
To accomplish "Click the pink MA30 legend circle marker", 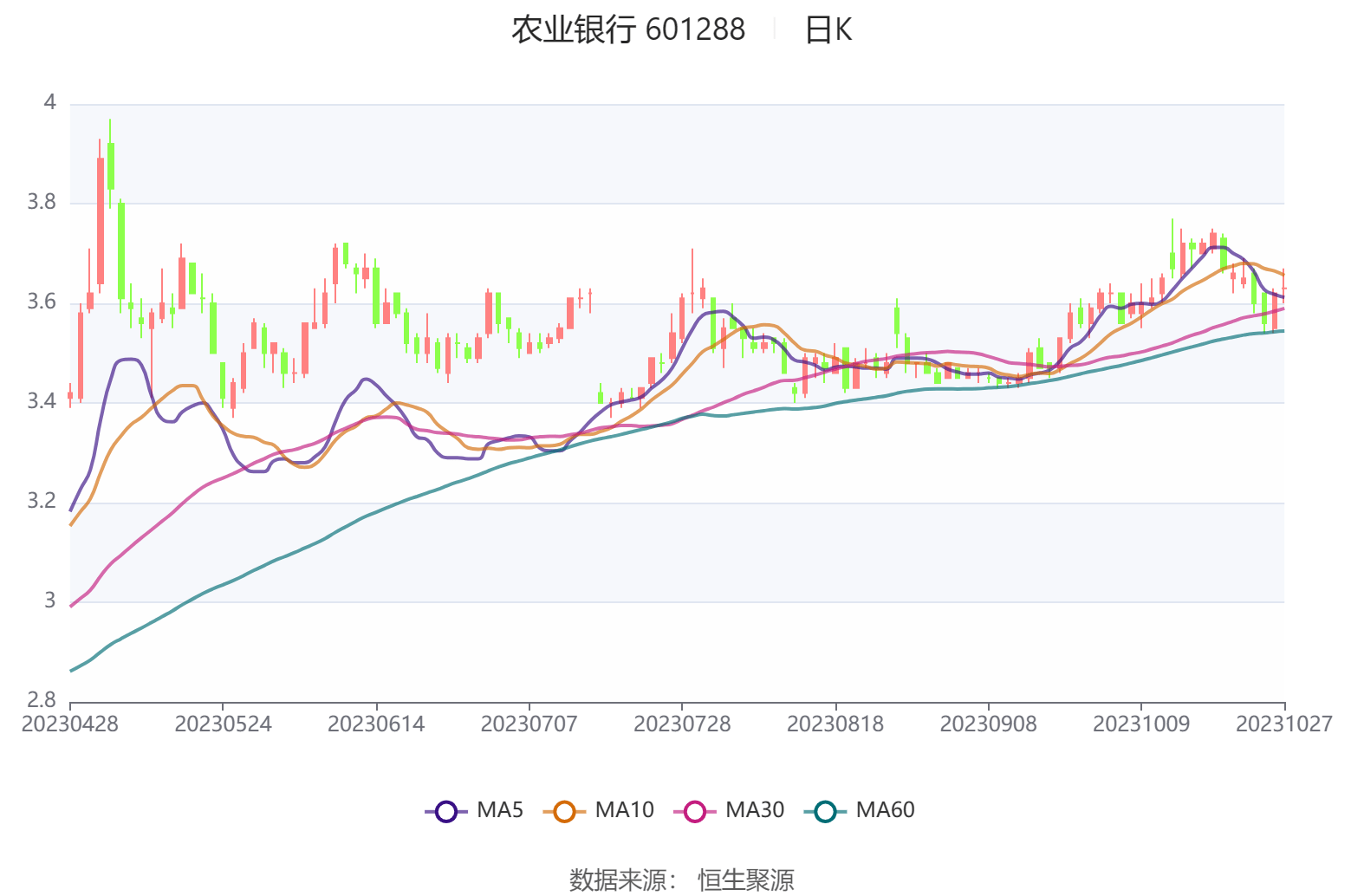I will point(695,811).
